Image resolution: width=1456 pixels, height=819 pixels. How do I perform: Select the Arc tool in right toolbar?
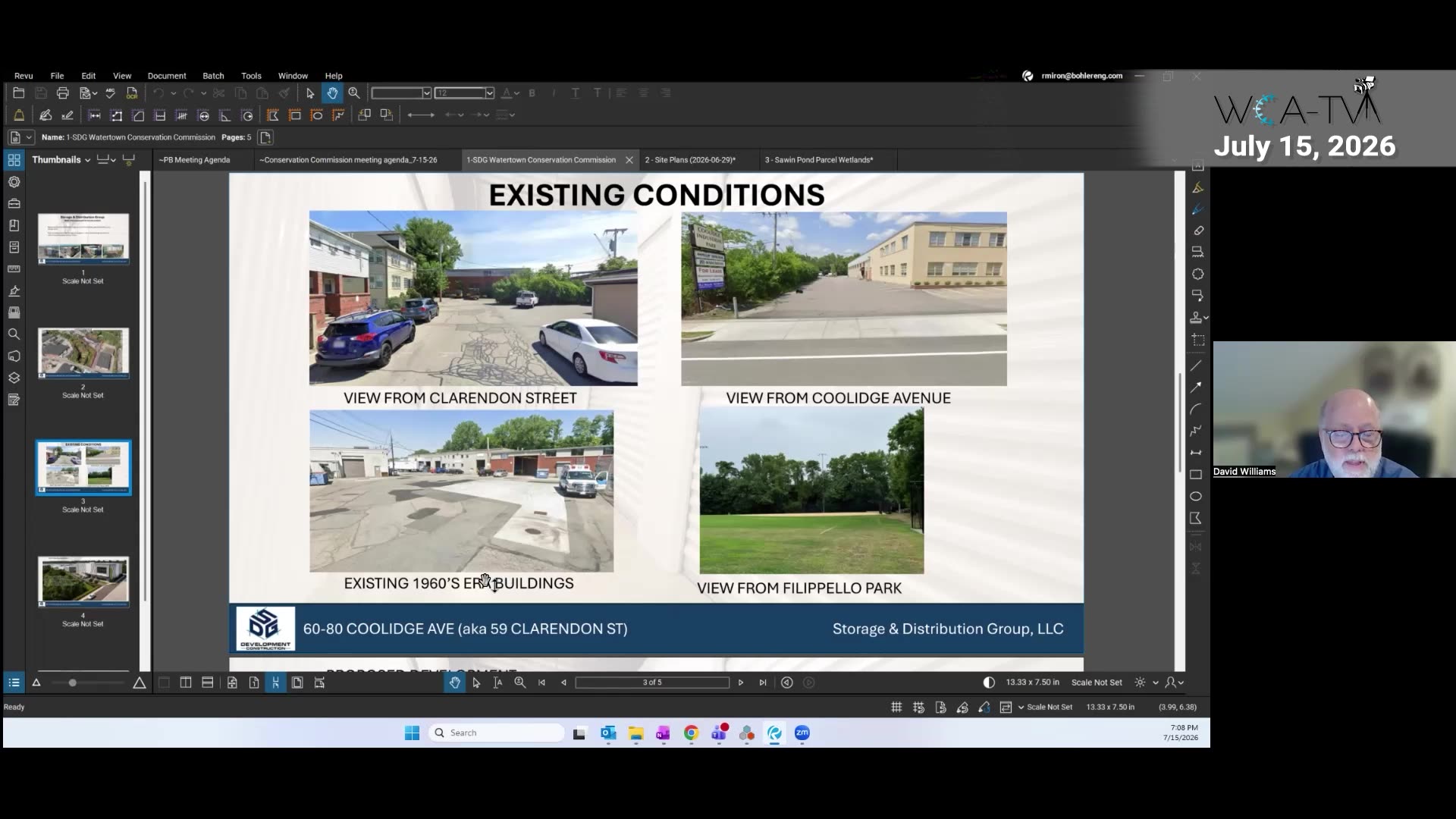tap(1197, 409)
